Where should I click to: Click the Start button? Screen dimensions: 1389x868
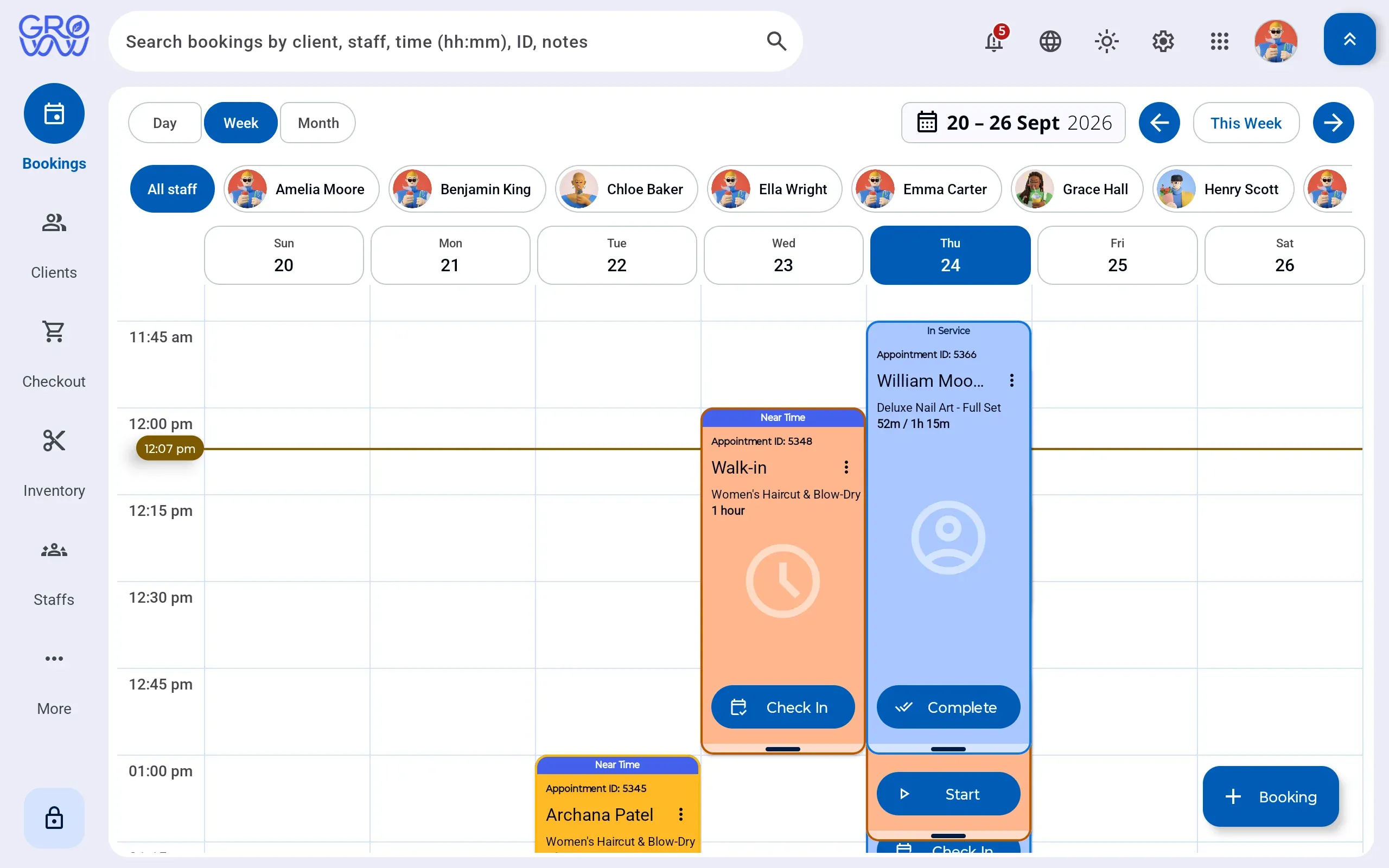coord(948,793)
